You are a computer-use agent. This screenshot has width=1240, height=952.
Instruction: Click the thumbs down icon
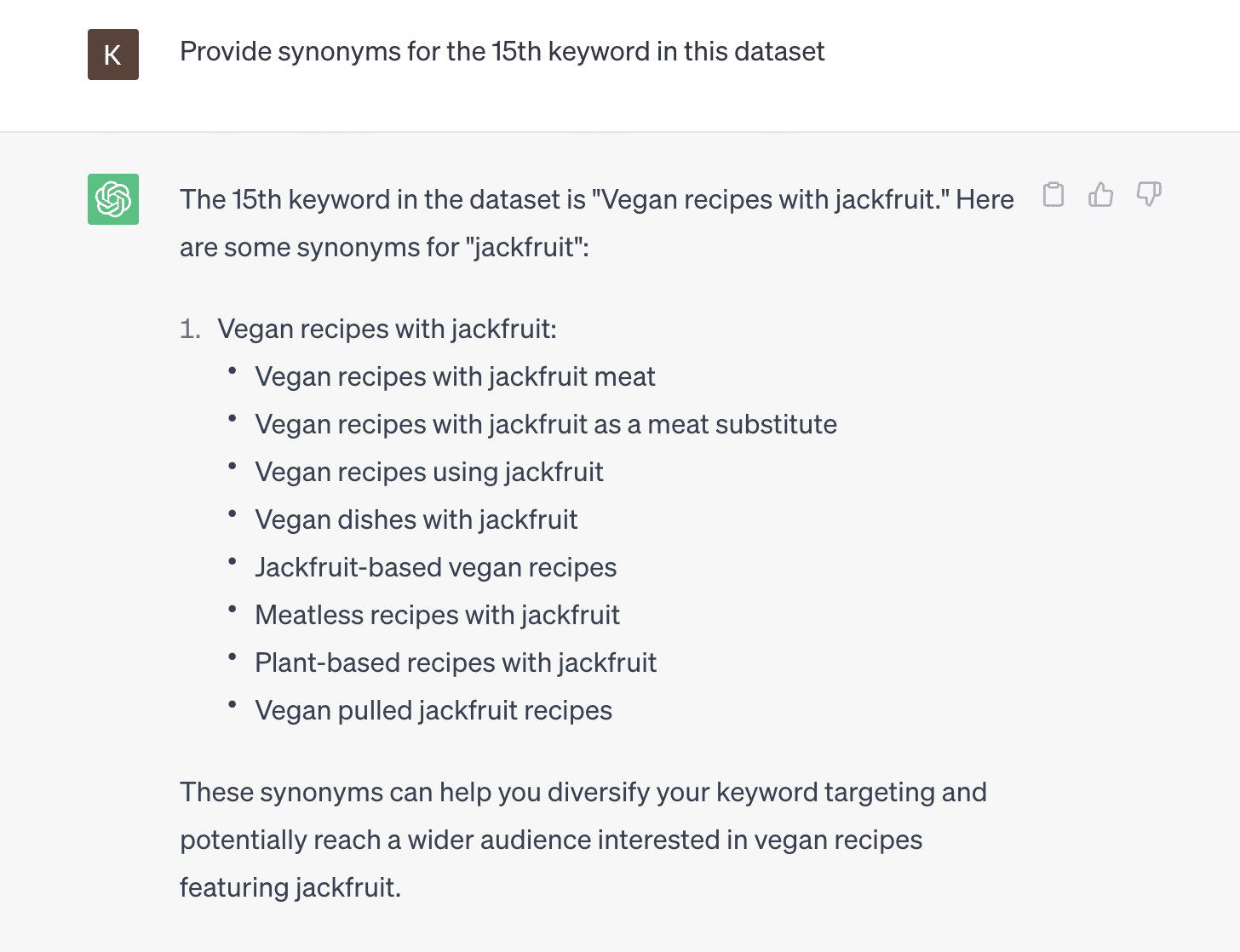pos(1149,195)
